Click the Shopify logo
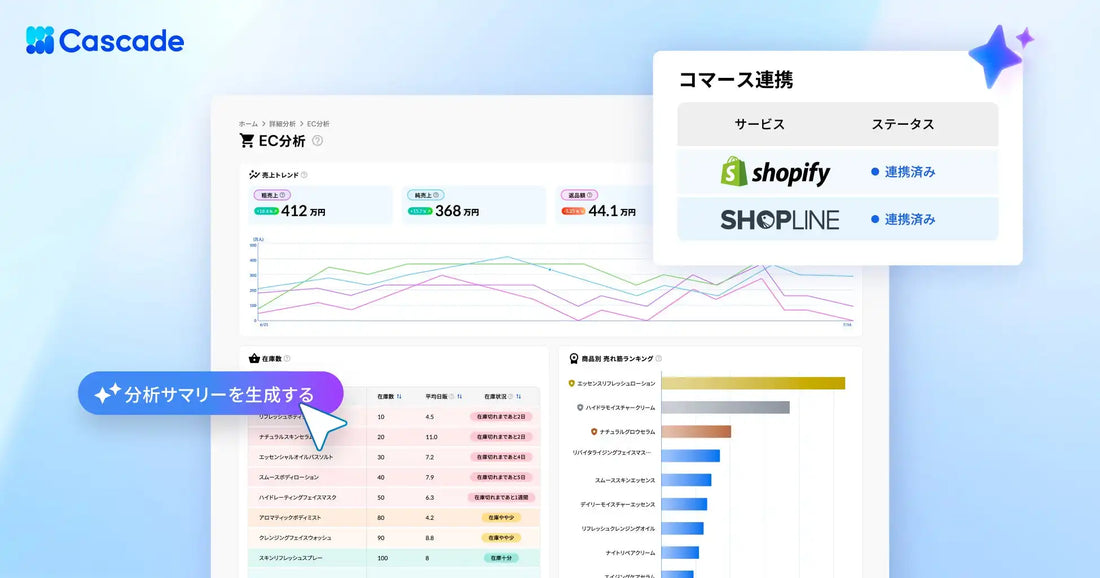1100x578 pixels. [x=775, y=172]
